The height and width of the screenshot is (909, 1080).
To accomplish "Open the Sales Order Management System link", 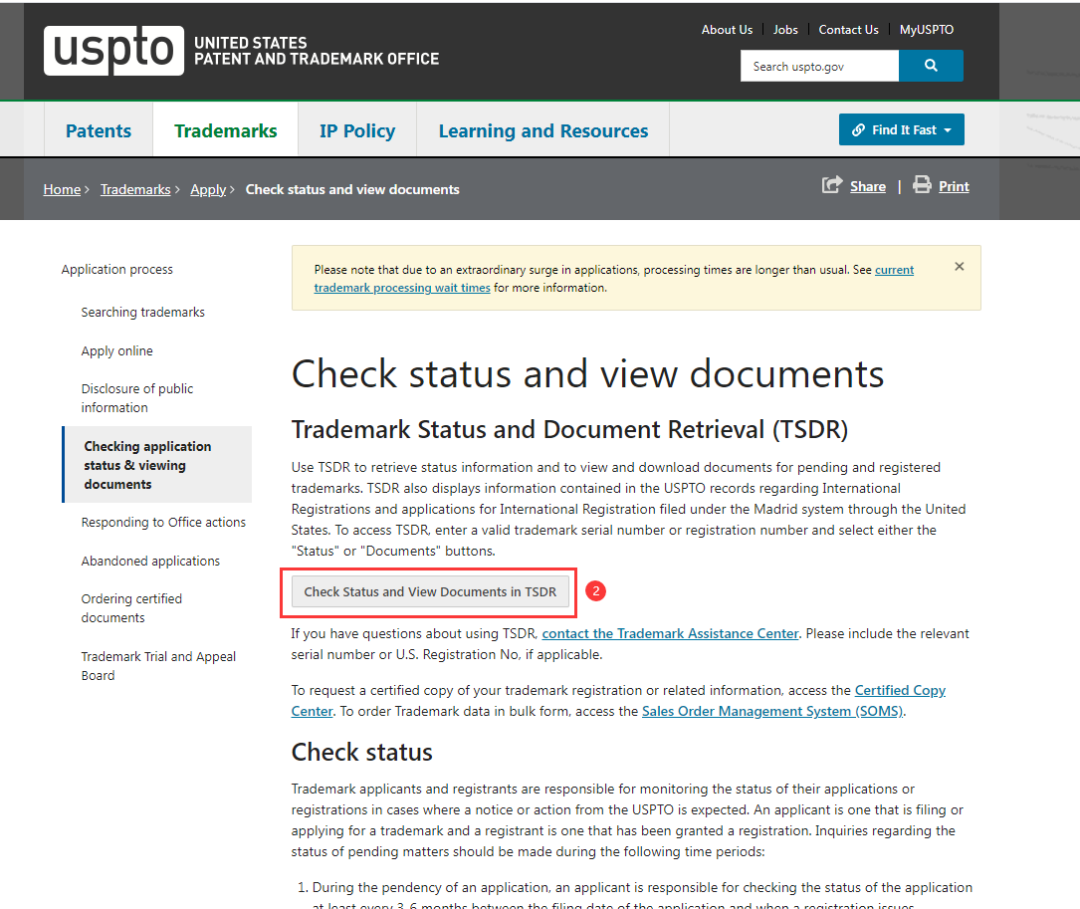I will (771, 711).
